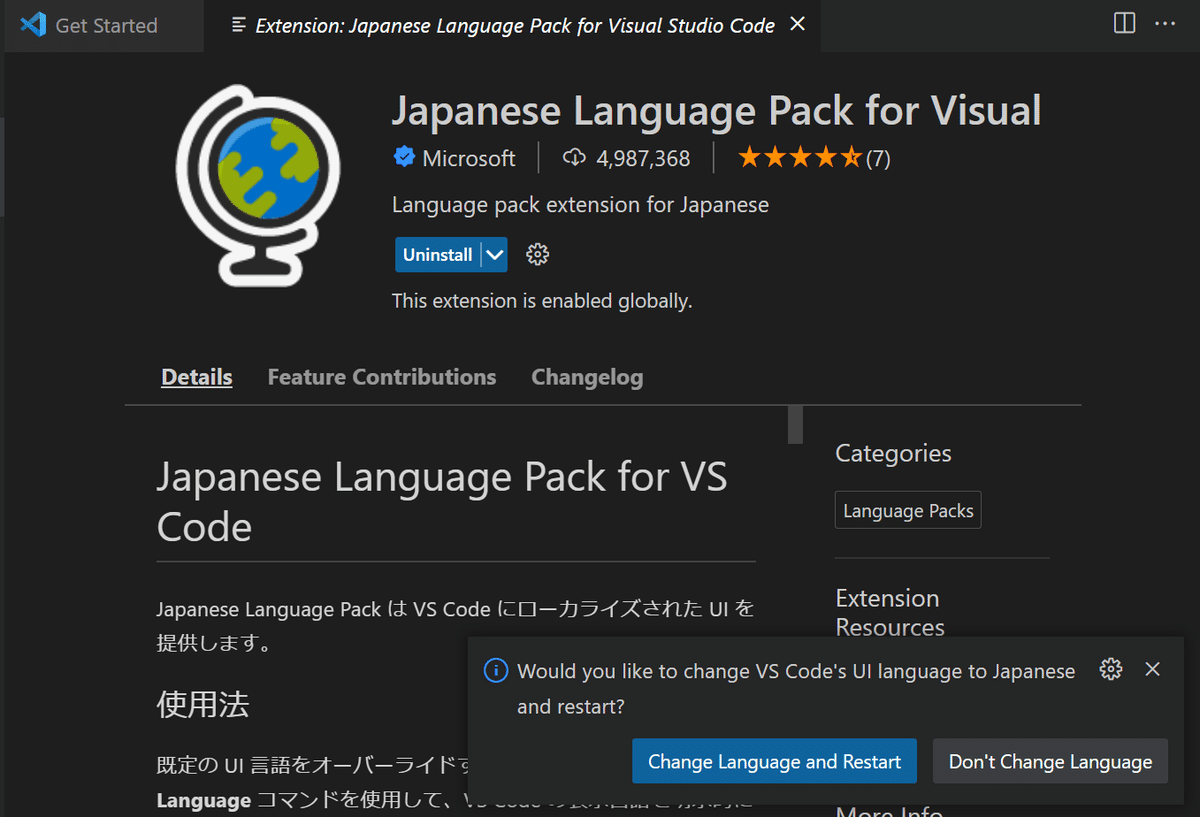1200x817 pixels.
Task: Click the verified publisher badge icon
Action: coord(404,157)
